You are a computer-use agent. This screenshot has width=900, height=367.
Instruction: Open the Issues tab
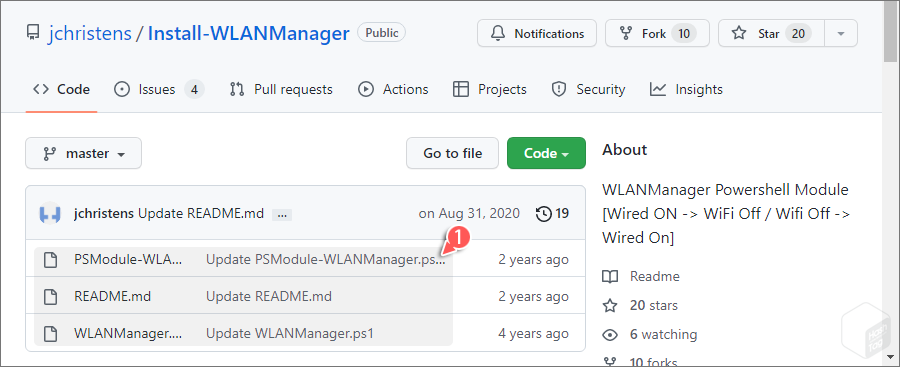pos(159,90)
